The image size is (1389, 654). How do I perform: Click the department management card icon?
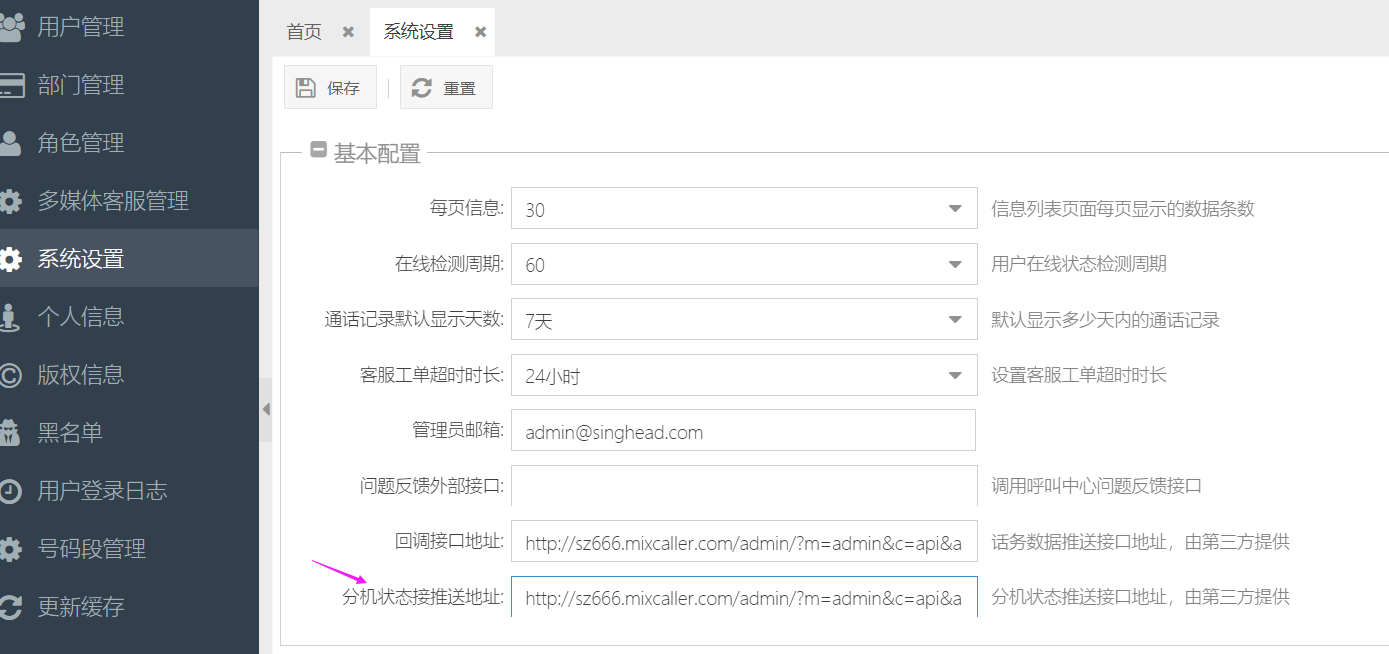click(11, 85)
